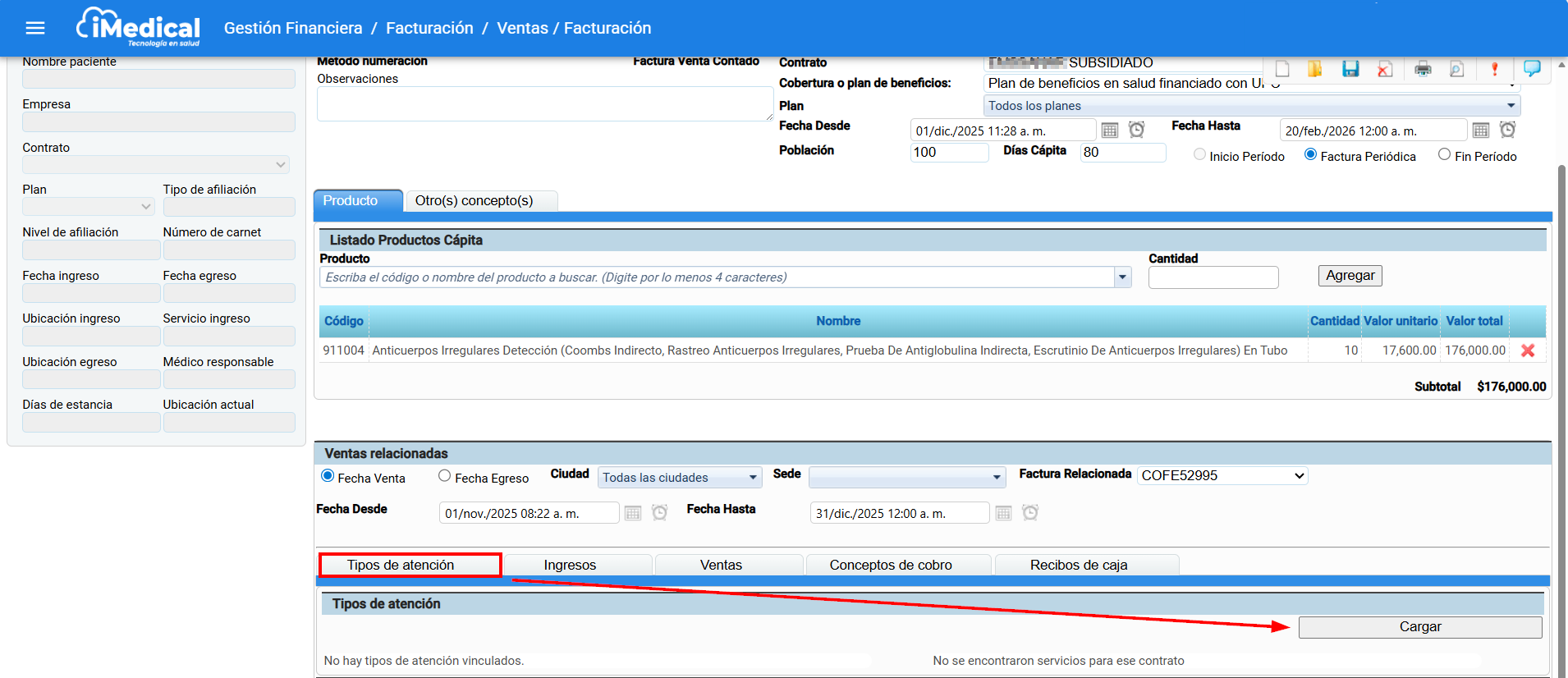Open calendar picker for top Fecha Hasta
Screen dimensions: 1568x678
[x=1481, y=131]
